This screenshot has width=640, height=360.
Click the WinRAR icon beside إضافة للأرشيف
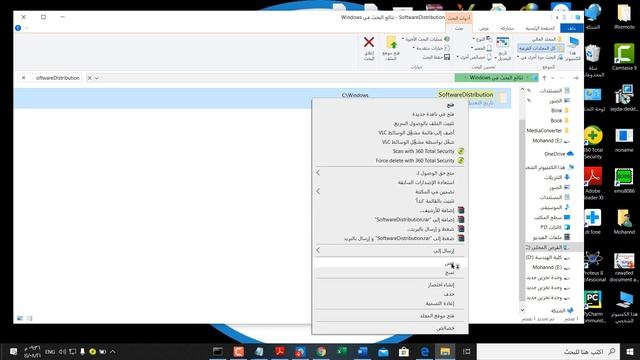(461, 210)
